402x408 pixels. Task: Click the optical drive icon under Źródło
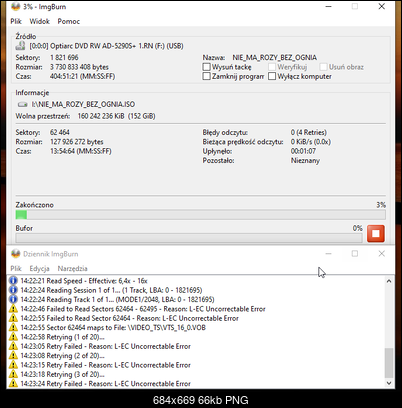tap(20, 46)
